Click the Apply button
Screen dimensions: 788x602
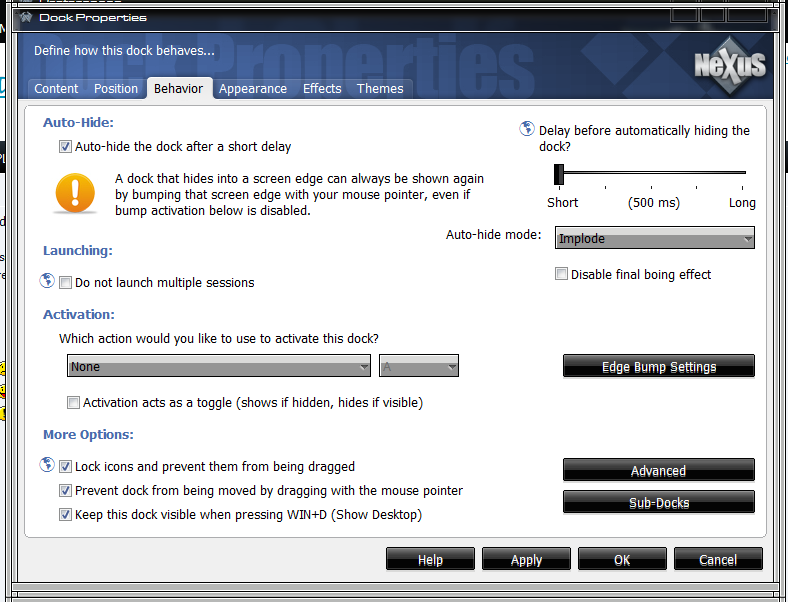pyautogui.click(x=526, y=560)
